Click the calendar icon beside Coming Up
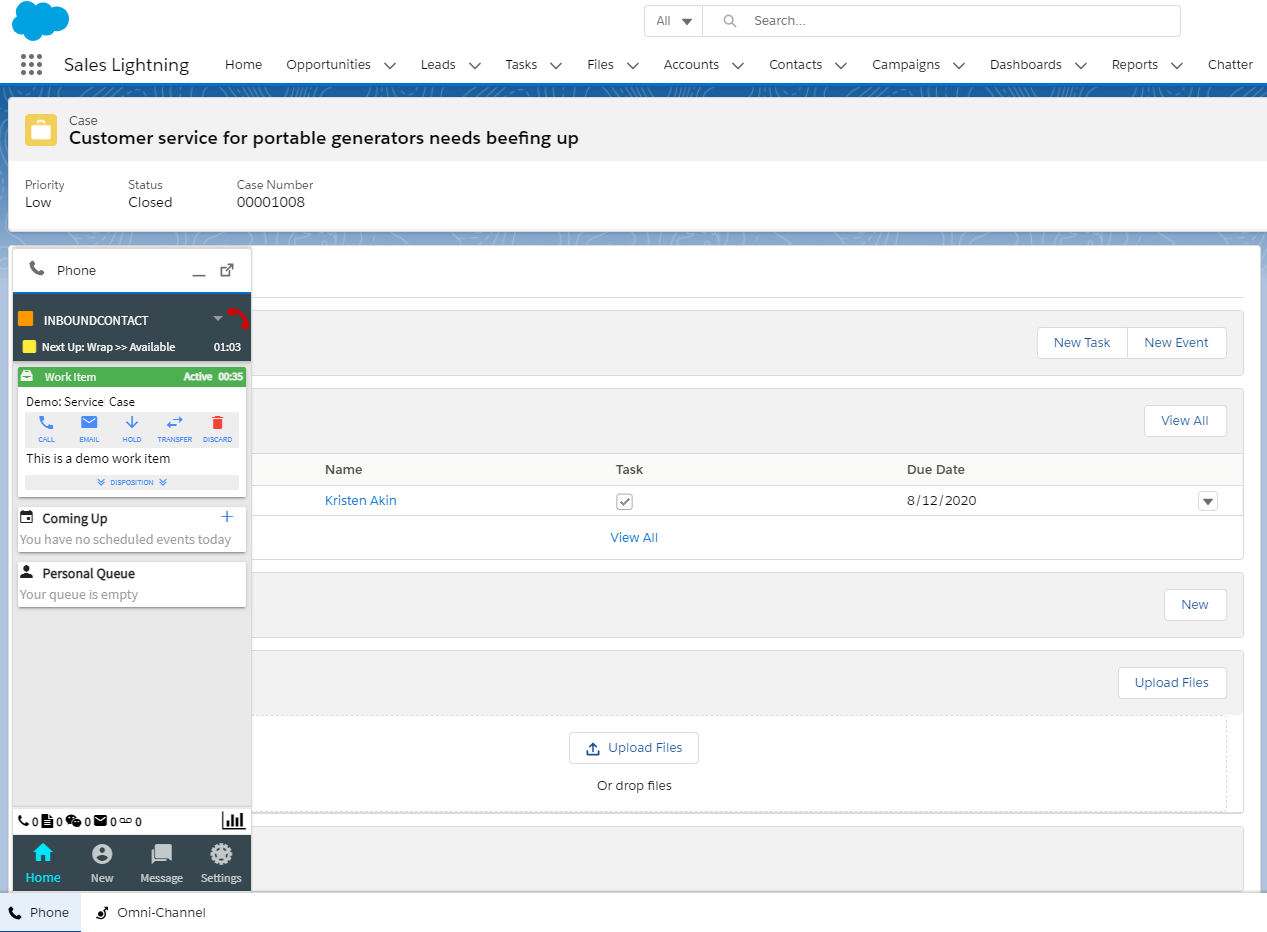 click(27, 518)
